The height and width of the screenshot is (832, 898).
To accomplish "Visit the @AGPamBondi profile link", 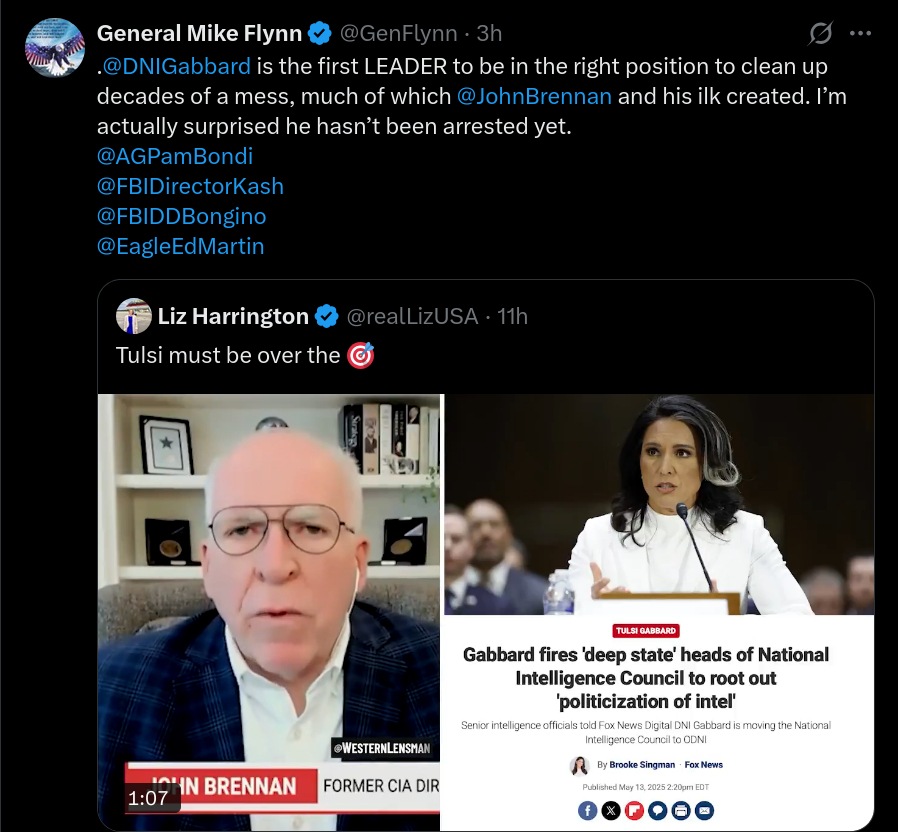I will 175,156.
